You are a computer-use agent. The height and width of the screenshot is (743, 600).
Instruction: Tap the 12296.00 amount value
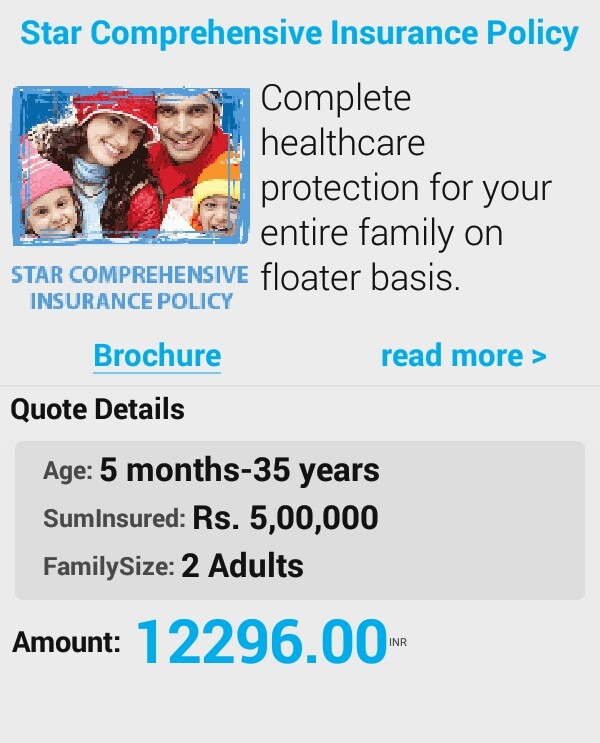pyautogui.click(x=262, y=642)
